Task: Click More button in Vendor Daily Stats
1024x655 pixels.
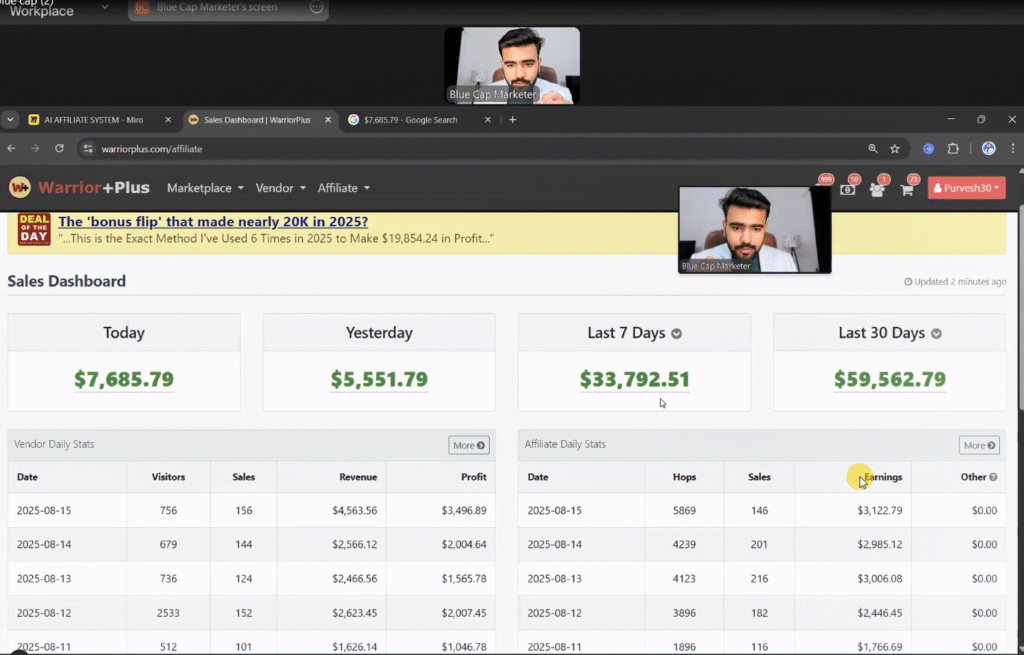Action: click(x=468, y=445)
